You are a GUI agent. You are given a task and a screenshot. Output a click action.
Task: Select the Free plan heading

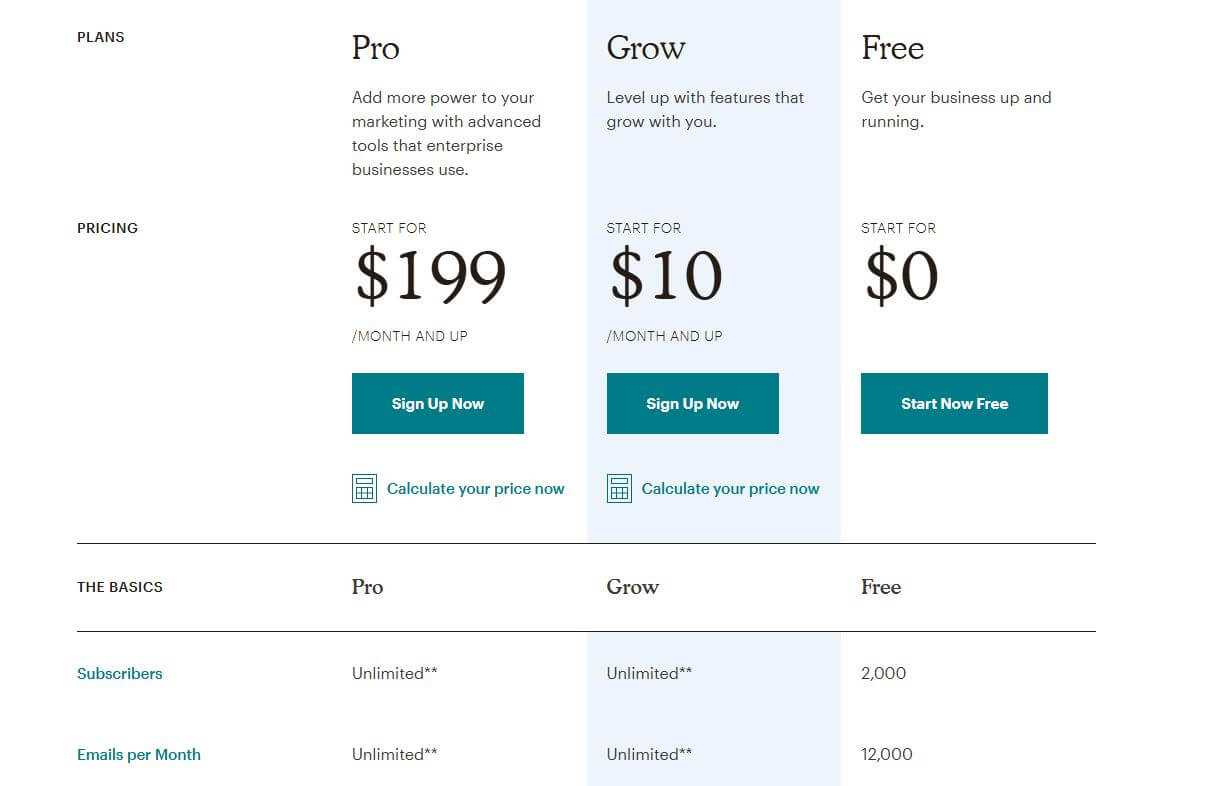(x=892, y=47)
